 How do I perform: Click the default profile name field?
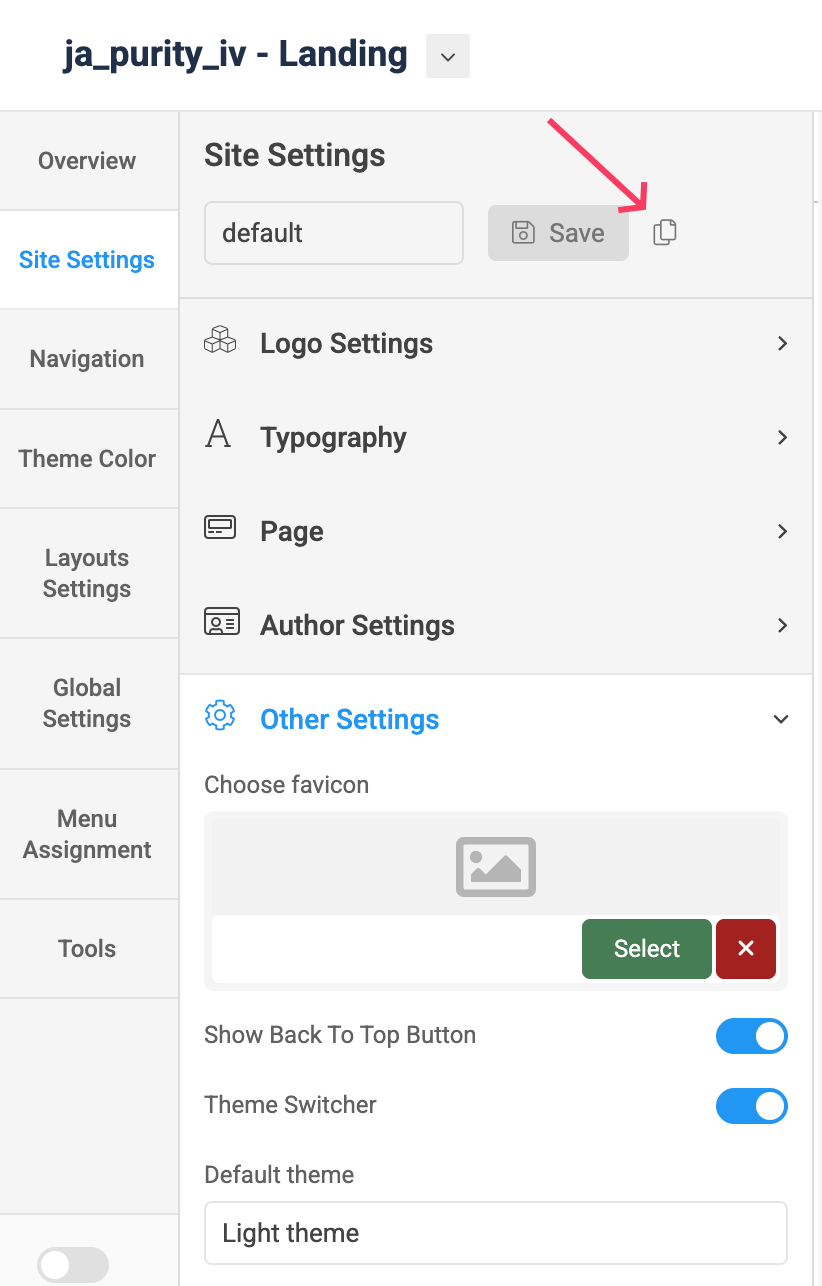(334, 233)
